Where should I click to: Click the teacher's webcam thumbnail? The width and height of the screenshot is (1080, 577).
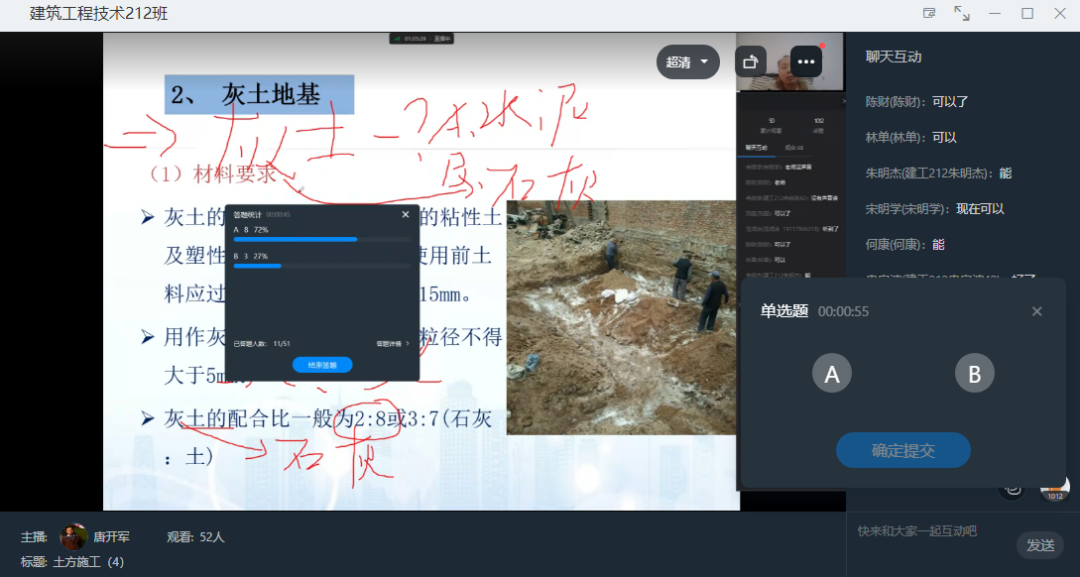pyautogui.click(x=790, y=68)
